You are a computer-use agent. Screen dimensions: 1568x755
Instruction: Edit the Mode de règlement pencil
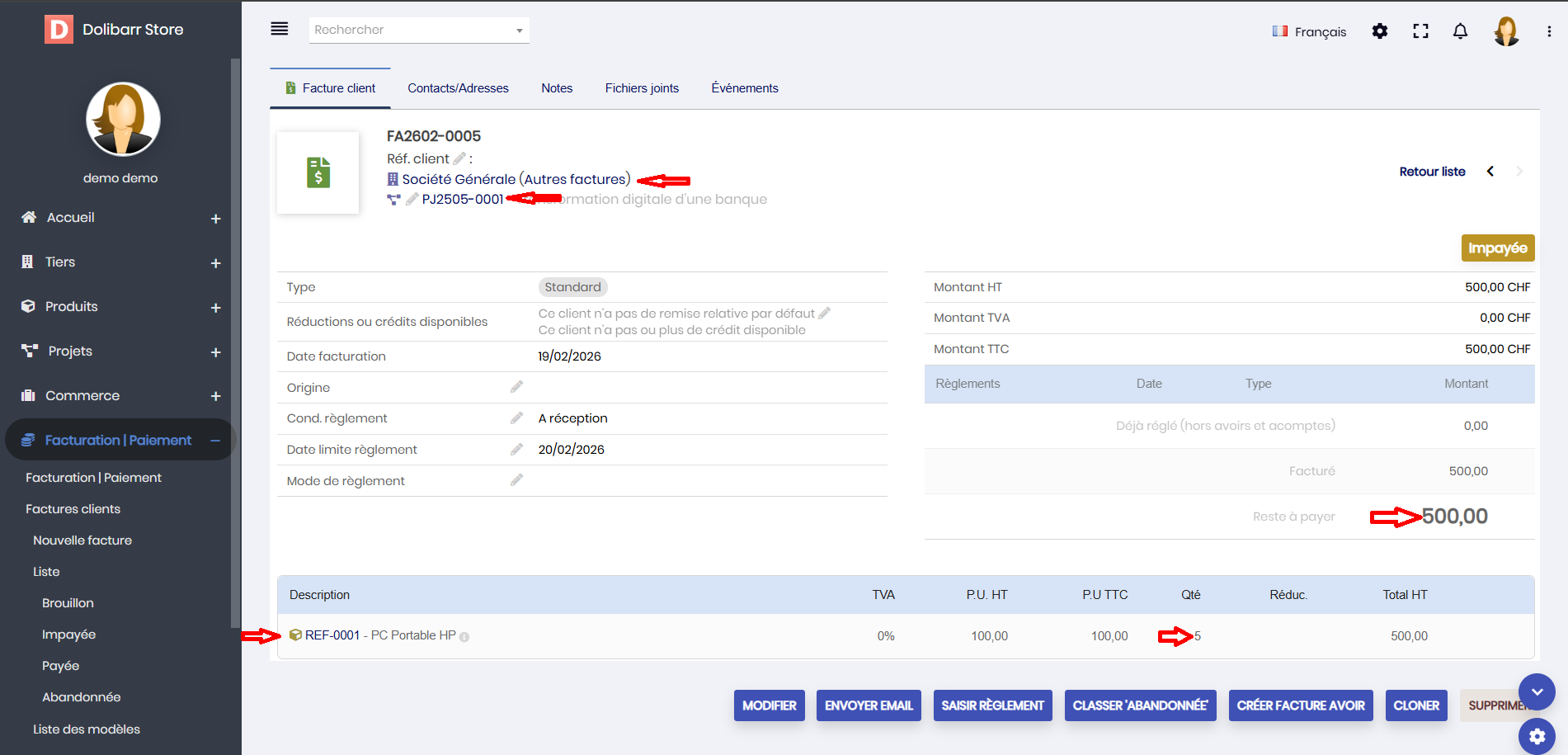pos(516,480)
